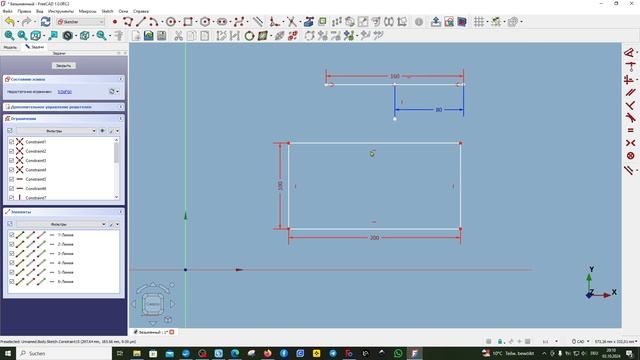Click the View sketch icon
Viewport: 640px width, 360px height.
pos(449,22)
